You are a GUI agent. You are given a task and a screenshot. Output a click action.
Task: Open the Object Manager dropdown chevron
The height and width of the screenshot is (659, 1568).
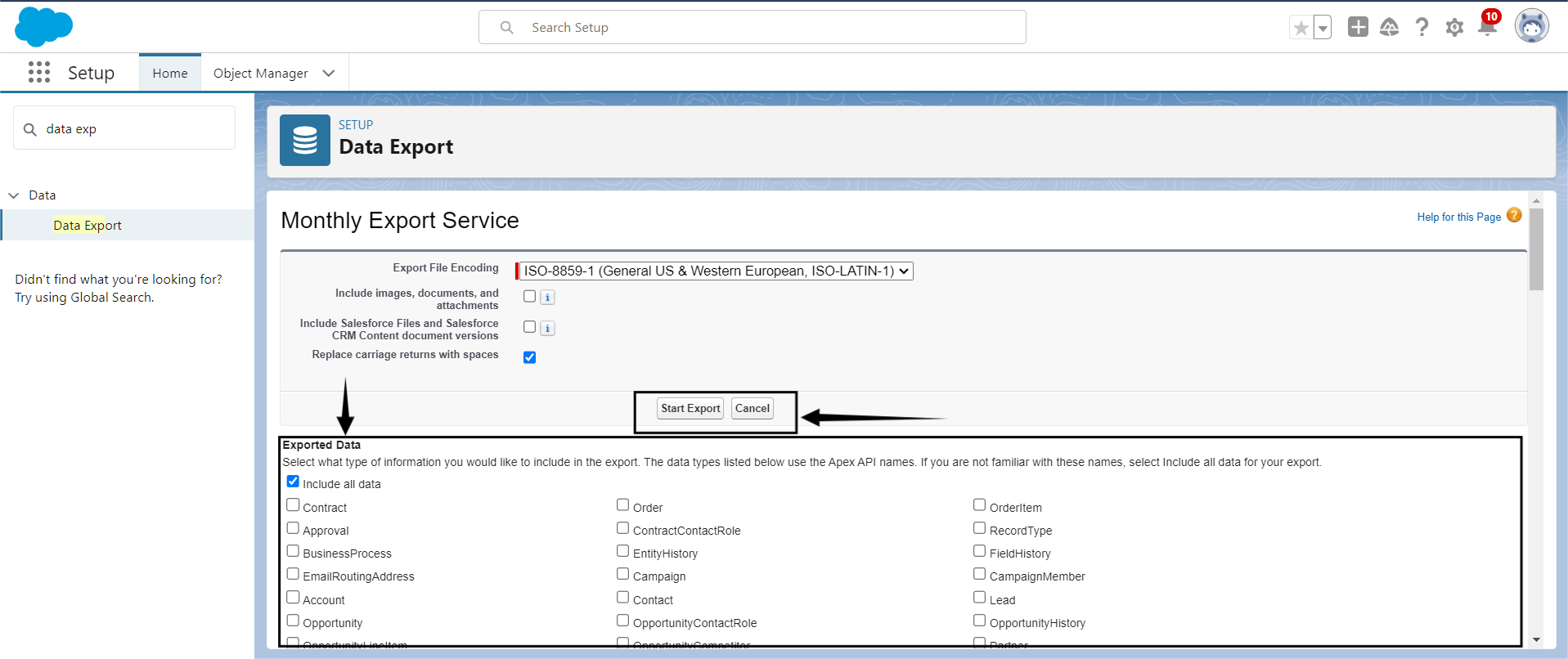pyautogui.click(x=329, y=73)
